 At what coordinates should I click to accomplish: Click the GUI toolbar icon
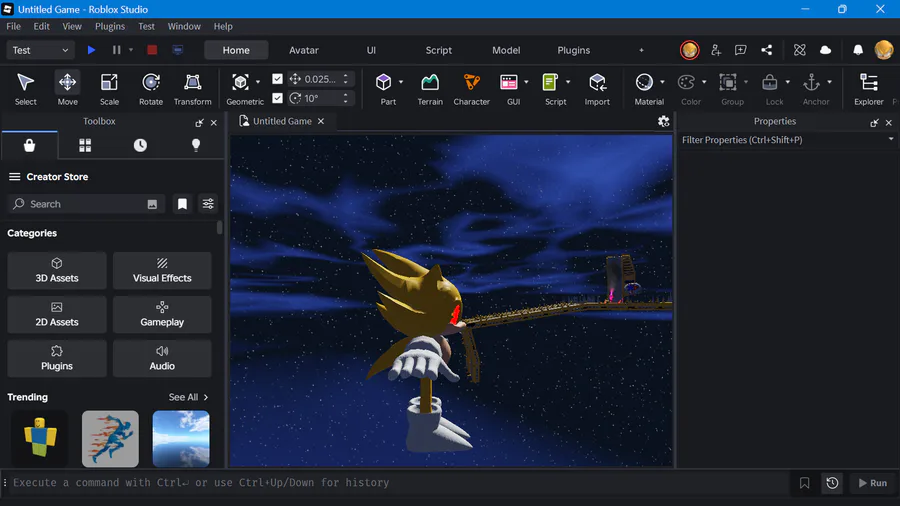coord(509,82)
